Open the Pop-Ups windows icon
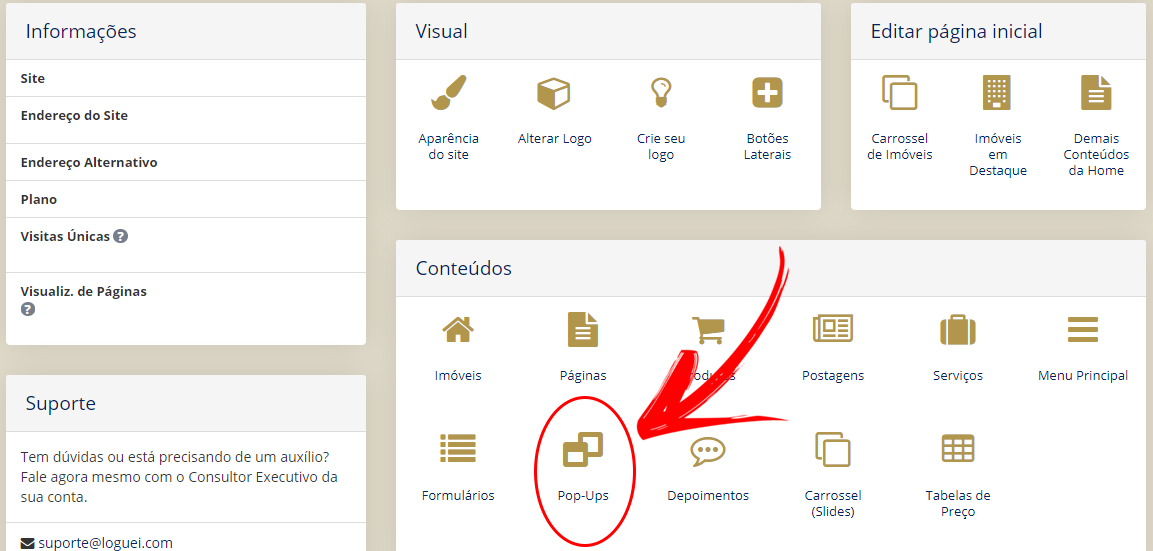Image resolution: width=1153 pixels, height=551 pixels. 582,449
